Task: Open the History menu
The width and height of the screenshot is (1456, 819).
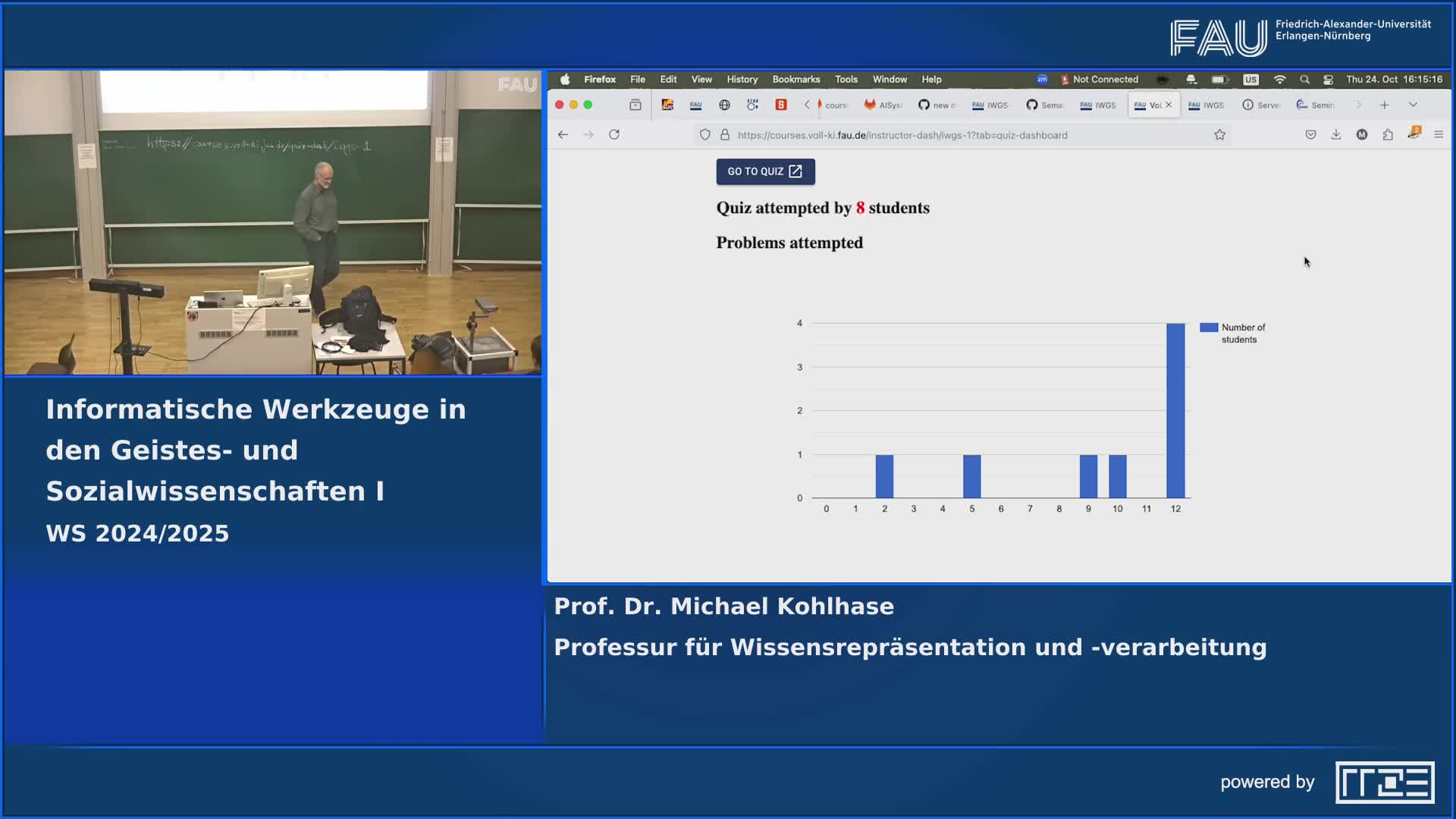Action: point(741,79)
